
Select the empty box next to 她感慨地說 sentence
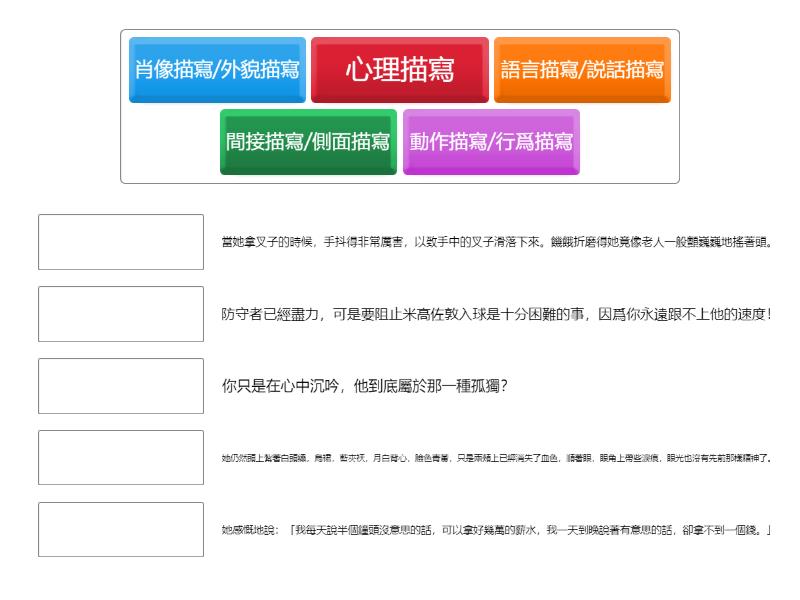(x=121, y=530)
